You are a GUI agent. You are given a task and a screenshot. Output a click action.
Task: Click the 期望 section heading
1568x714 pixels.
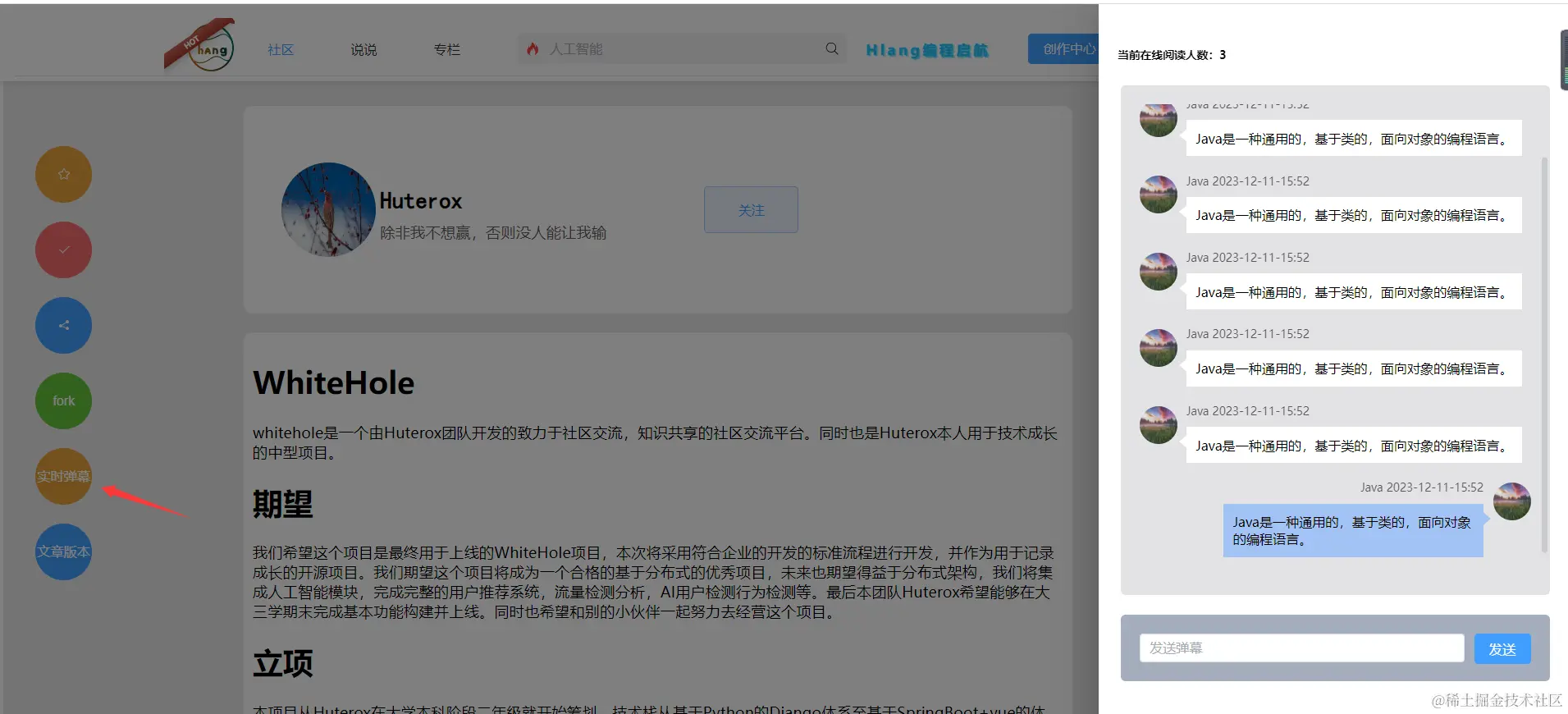282,504
